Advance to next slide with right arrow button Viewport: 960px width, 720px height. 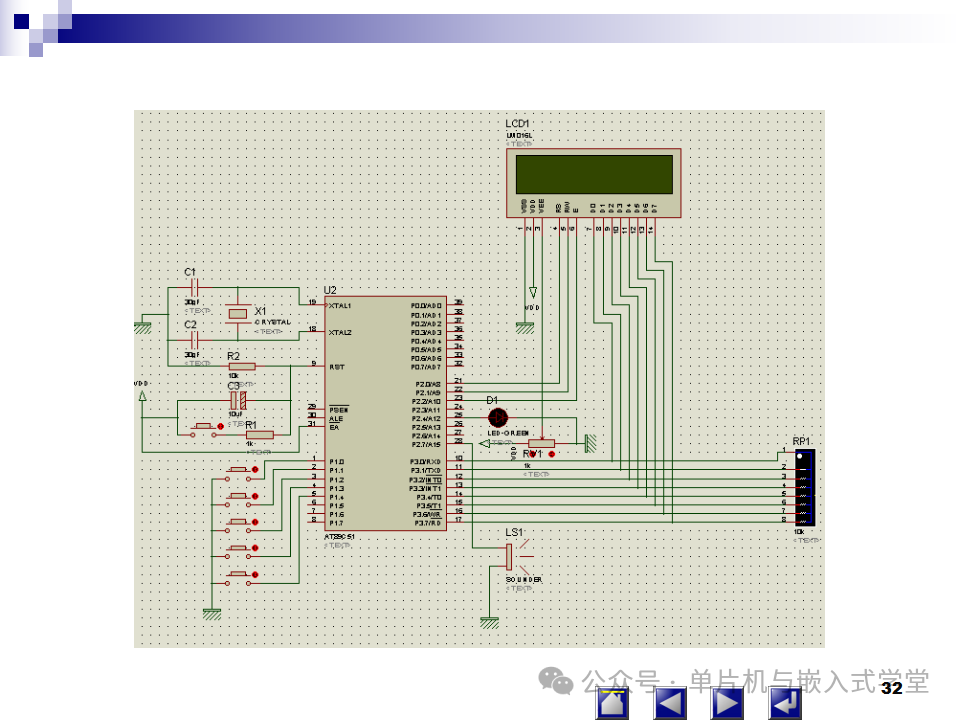tap(727, 703)
